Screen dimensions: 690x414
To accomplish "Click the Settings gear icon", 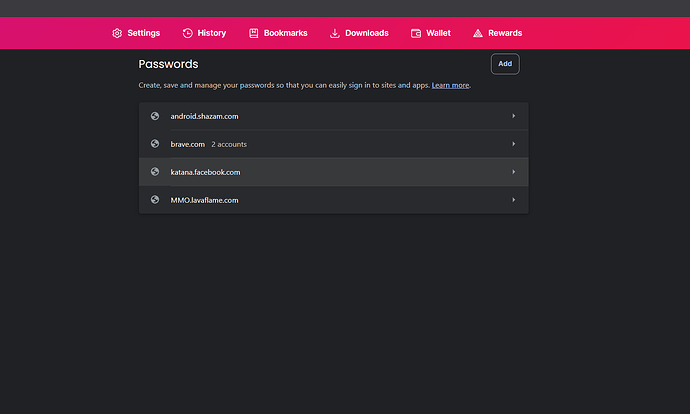I will click(117, 33).
